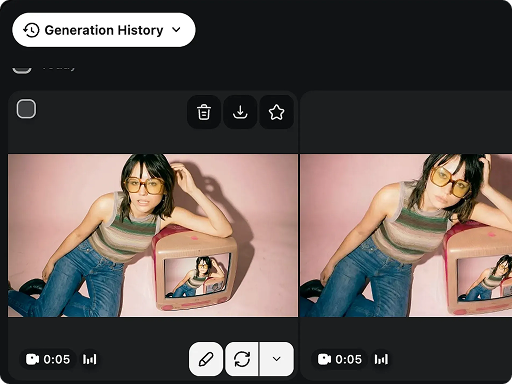Image resolution: width=512 pixels, height=384 pixels.
Task: Open the second video thumbnail
Action: 406,235
